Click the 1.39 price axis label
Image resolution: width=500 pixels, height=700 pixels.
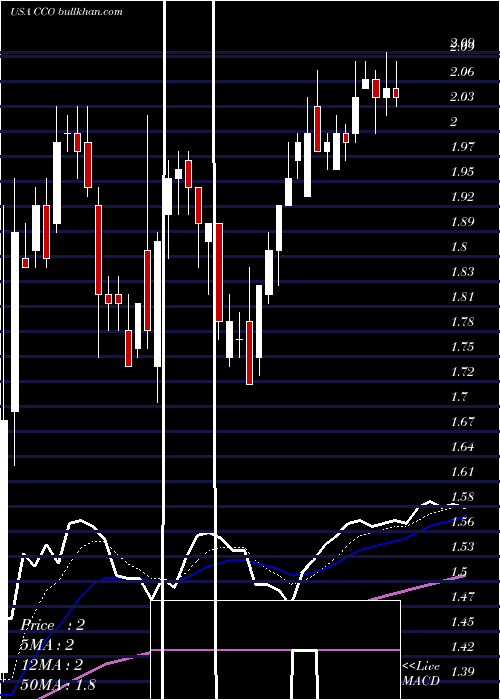(462, 671)
